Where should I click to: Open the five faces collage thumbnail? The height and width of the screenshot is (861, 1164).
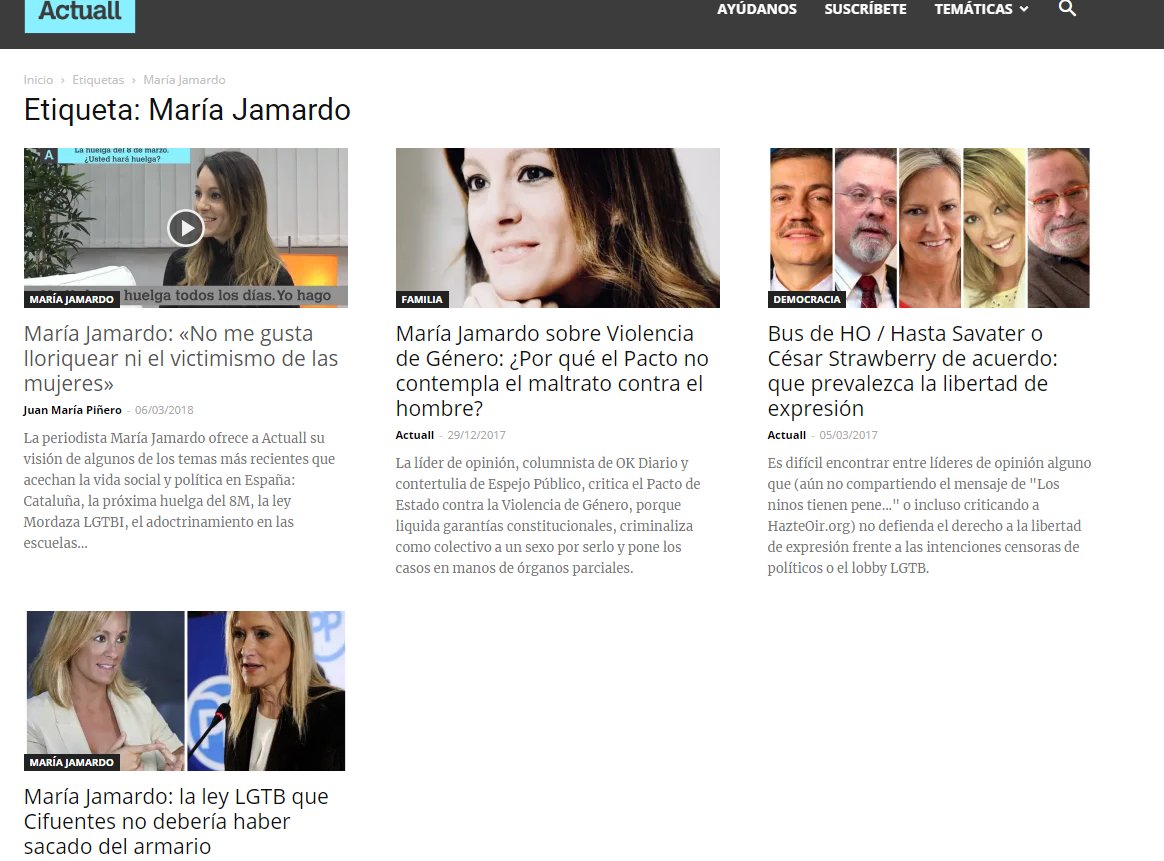929,228
